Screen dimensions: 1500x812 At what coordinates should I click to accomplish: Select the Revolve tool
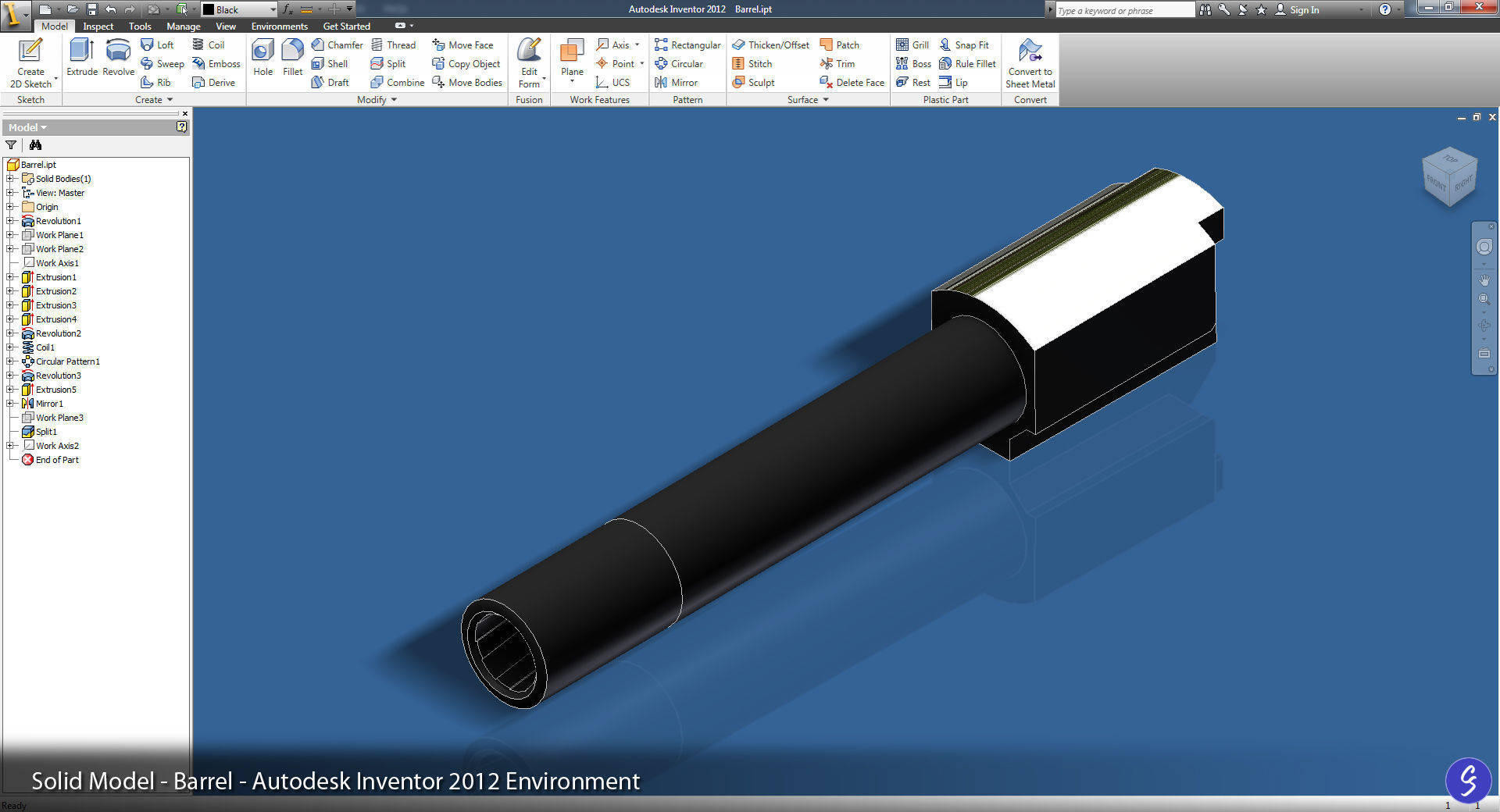[118, 58]
